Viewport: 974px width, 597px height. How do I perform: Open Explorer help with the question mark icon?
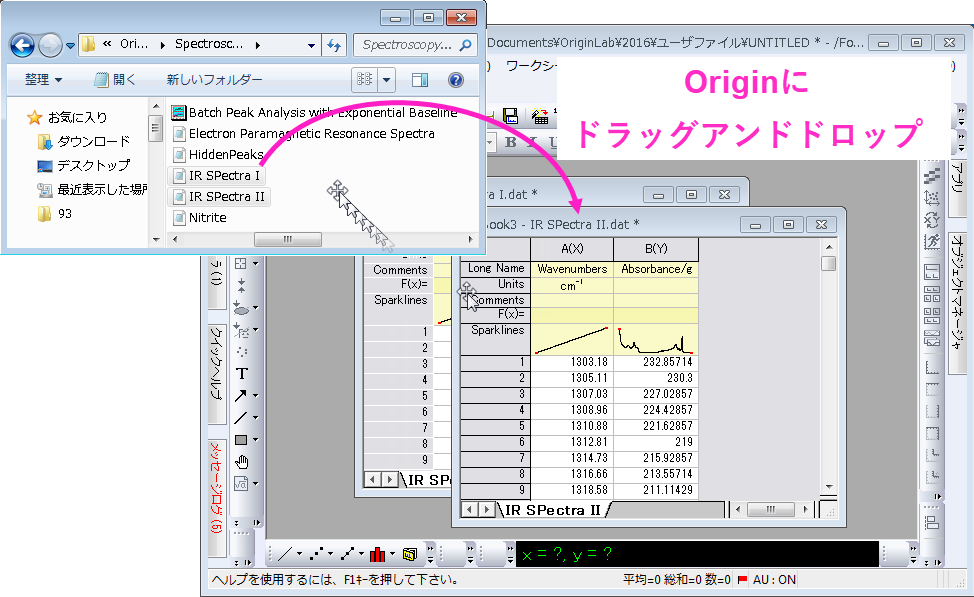(x=455, y=80)
